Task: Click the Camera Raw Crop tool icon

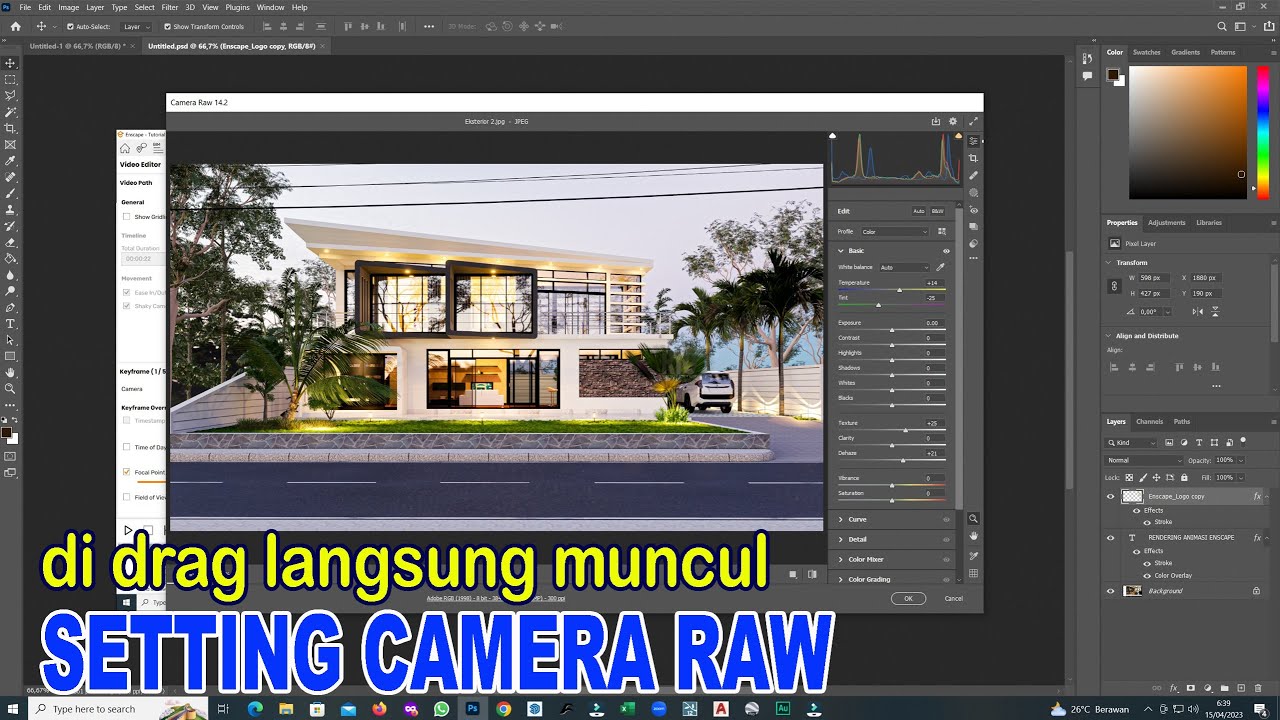Action: (x=974, y=158)
